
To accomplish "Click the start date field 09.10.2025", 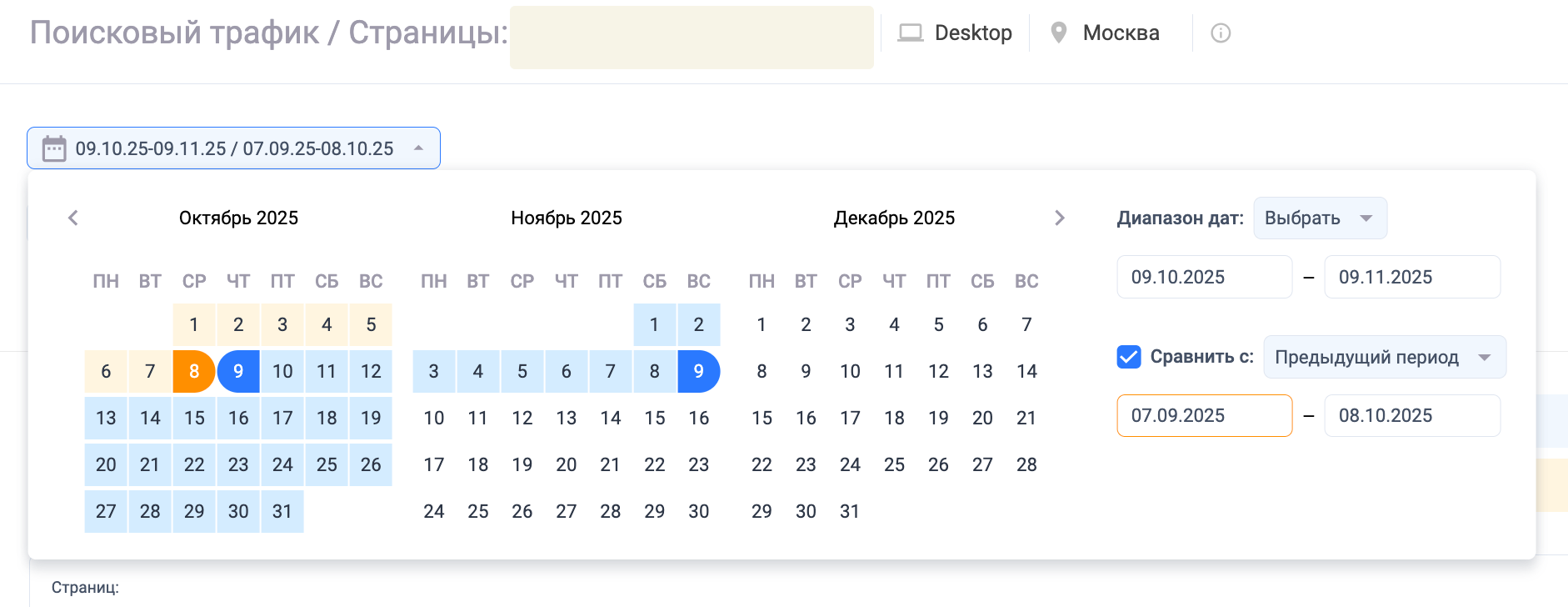I will (1204, 277).
